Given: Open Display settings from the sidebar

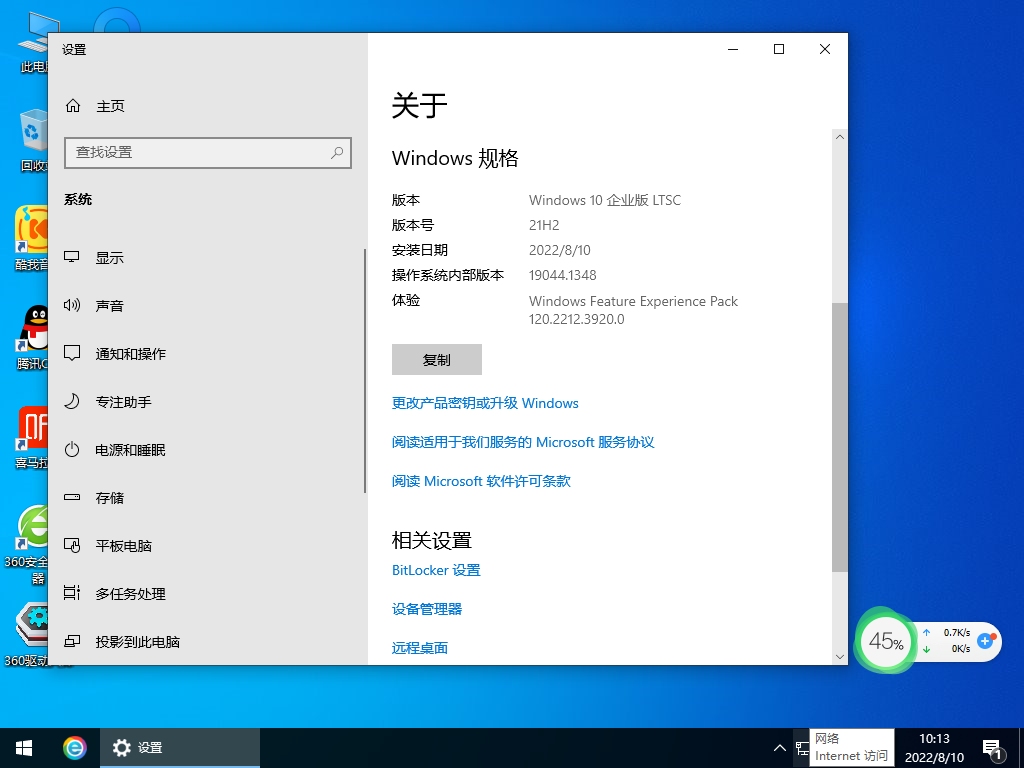Looking at the screenshot, I should point(110,258).
